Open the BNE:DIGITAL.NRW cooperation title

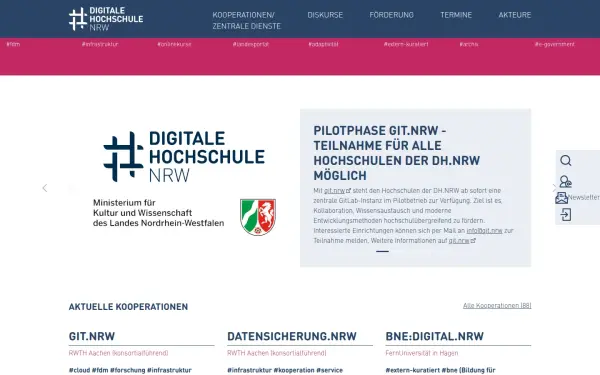point(435,336)
